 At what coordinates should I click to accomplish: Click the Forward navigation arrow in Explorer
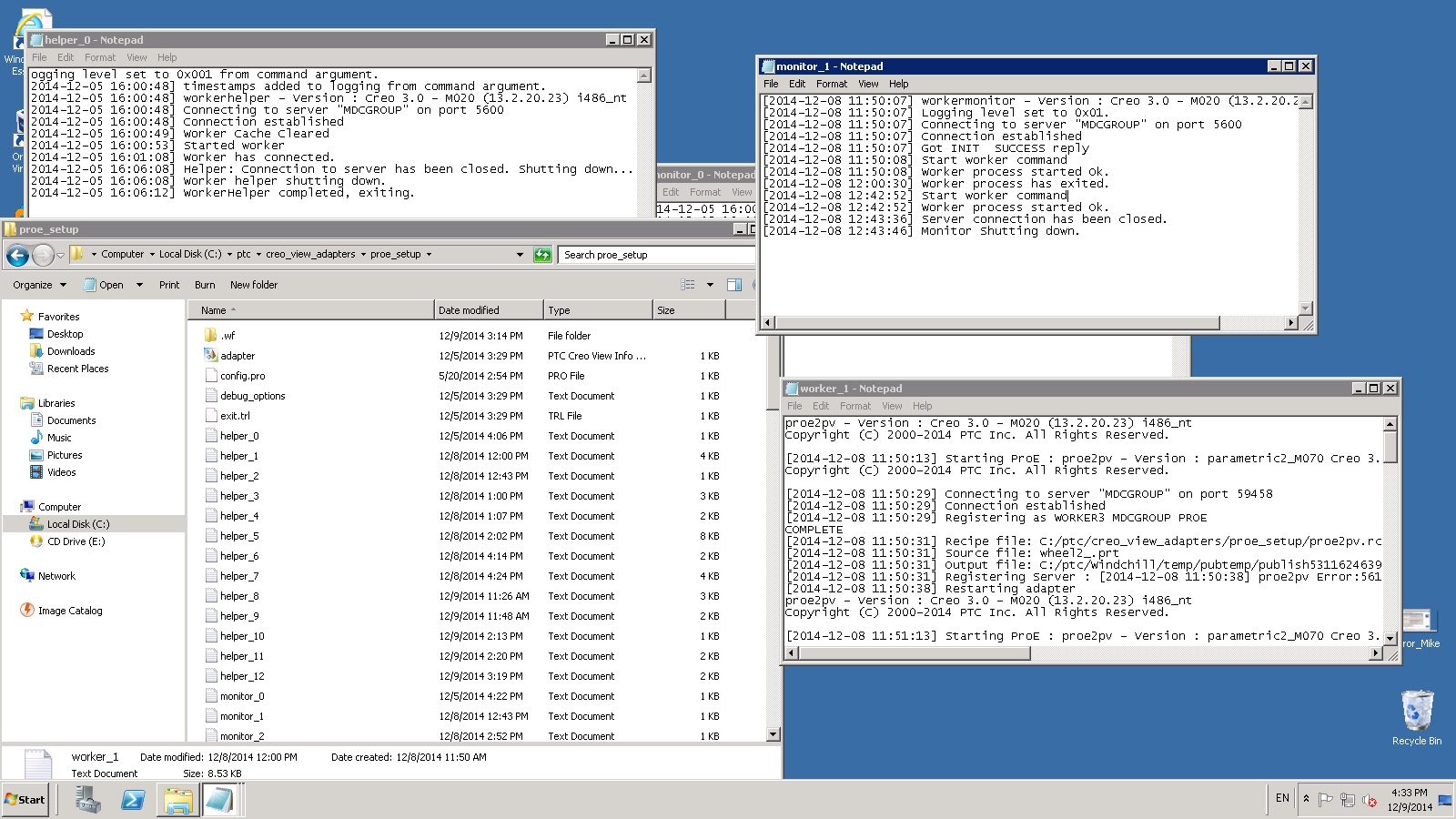click(43, 256)
